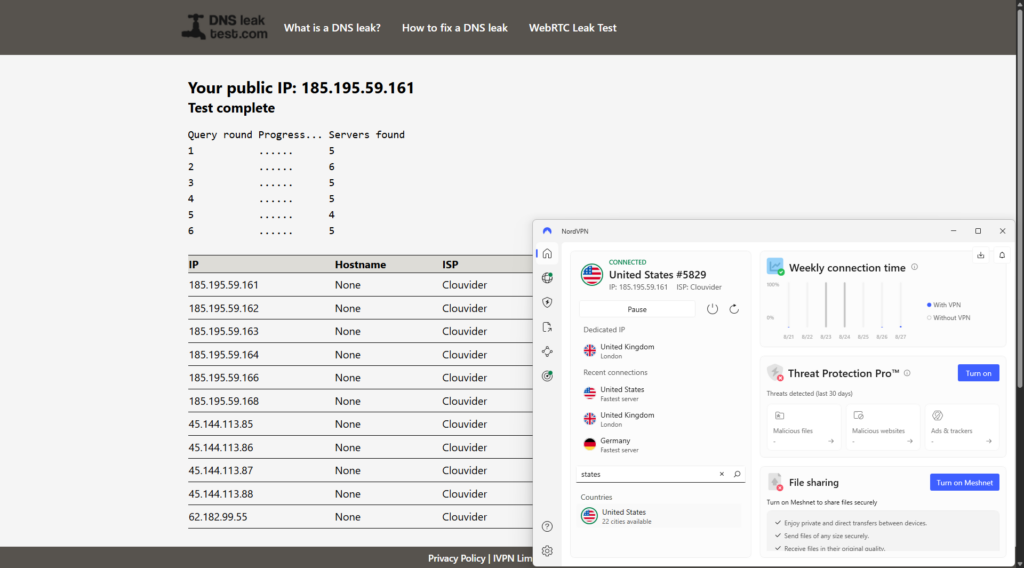Screen dimensions: 1024x568
Task: Click the reconnect refresh icon
Action: 734,309
